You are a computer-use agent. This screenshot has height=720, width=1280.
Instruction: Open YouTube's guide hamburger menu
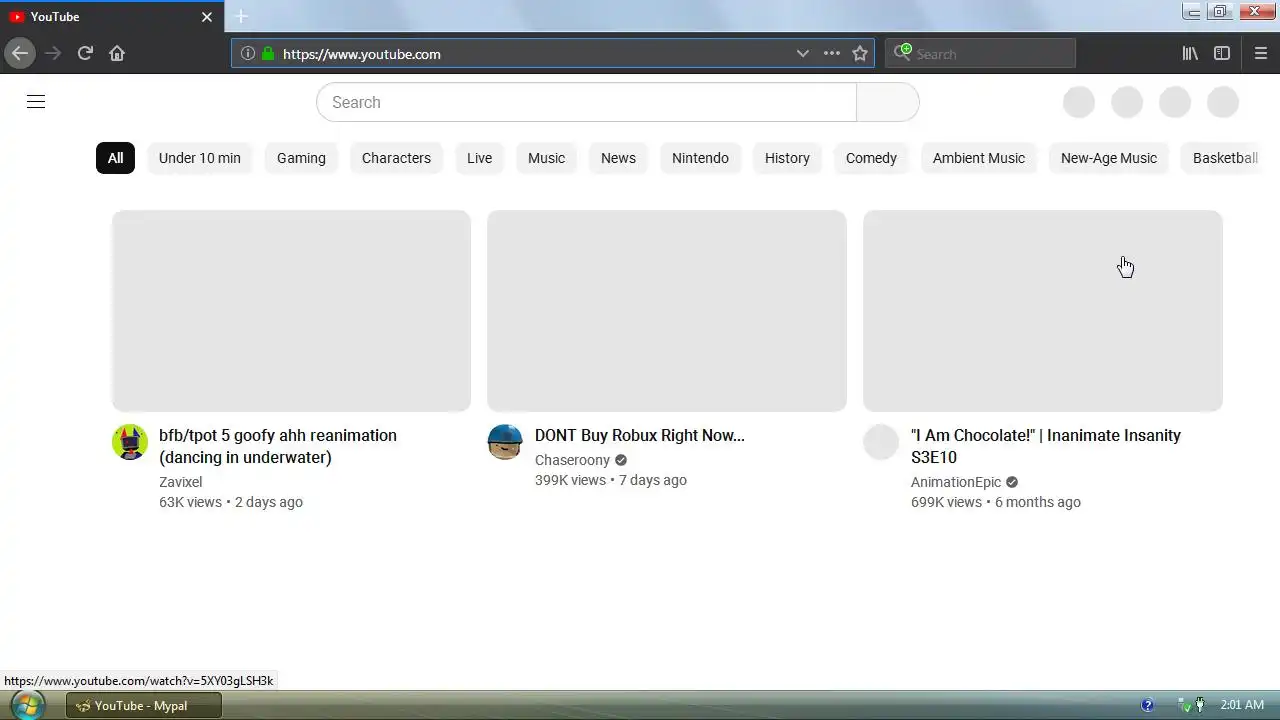(36, 102)
